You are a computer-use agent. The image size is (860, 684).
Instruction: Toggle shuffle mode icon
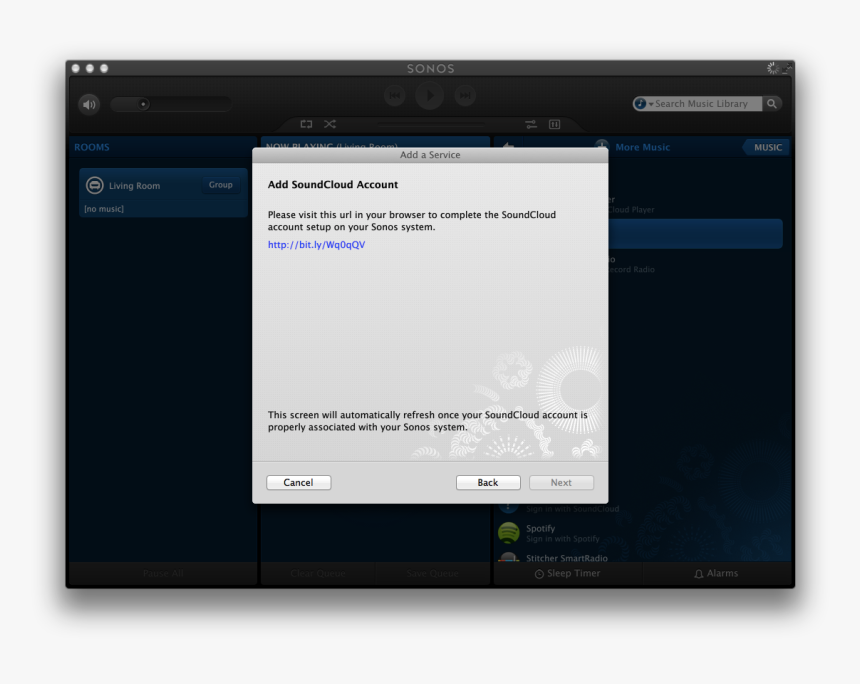tap(330, 124)
